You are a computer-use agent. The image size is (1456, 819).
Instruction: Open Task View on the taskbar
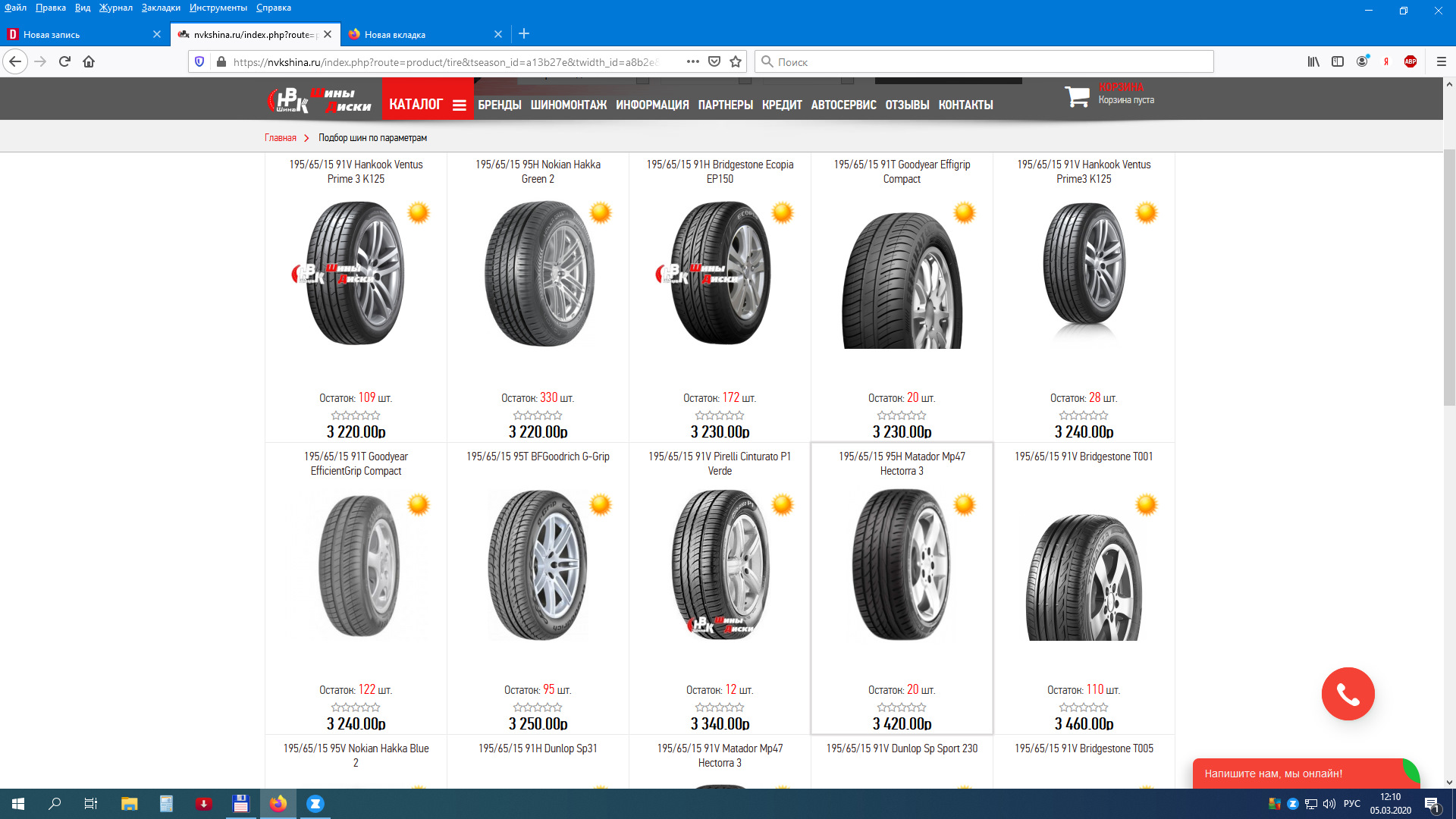[x=91, y=804]
